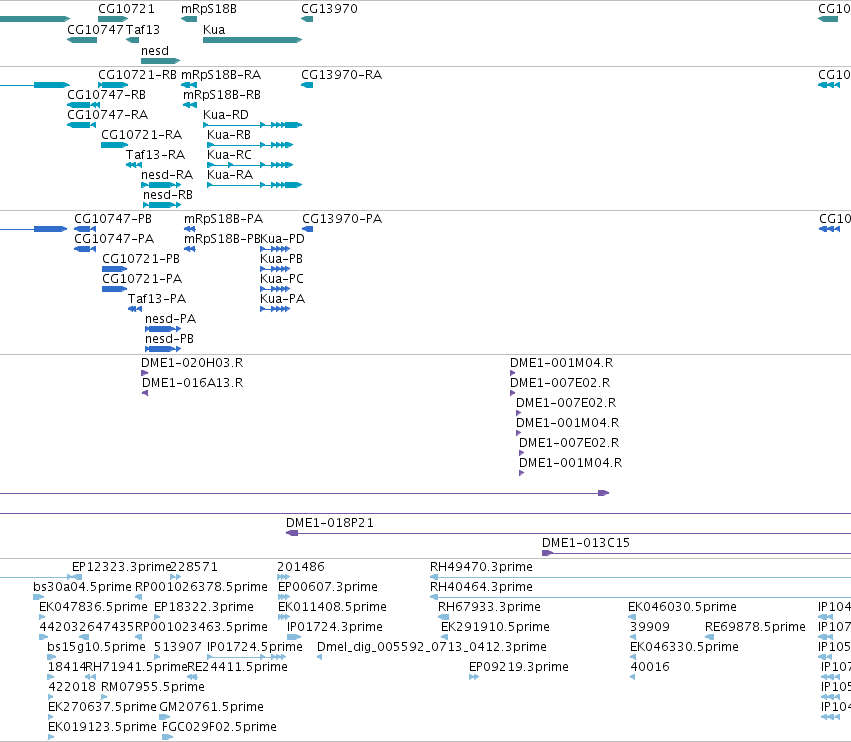Select the EP12323.3prime EST label
851x742 pixels.
click(122, 567)
